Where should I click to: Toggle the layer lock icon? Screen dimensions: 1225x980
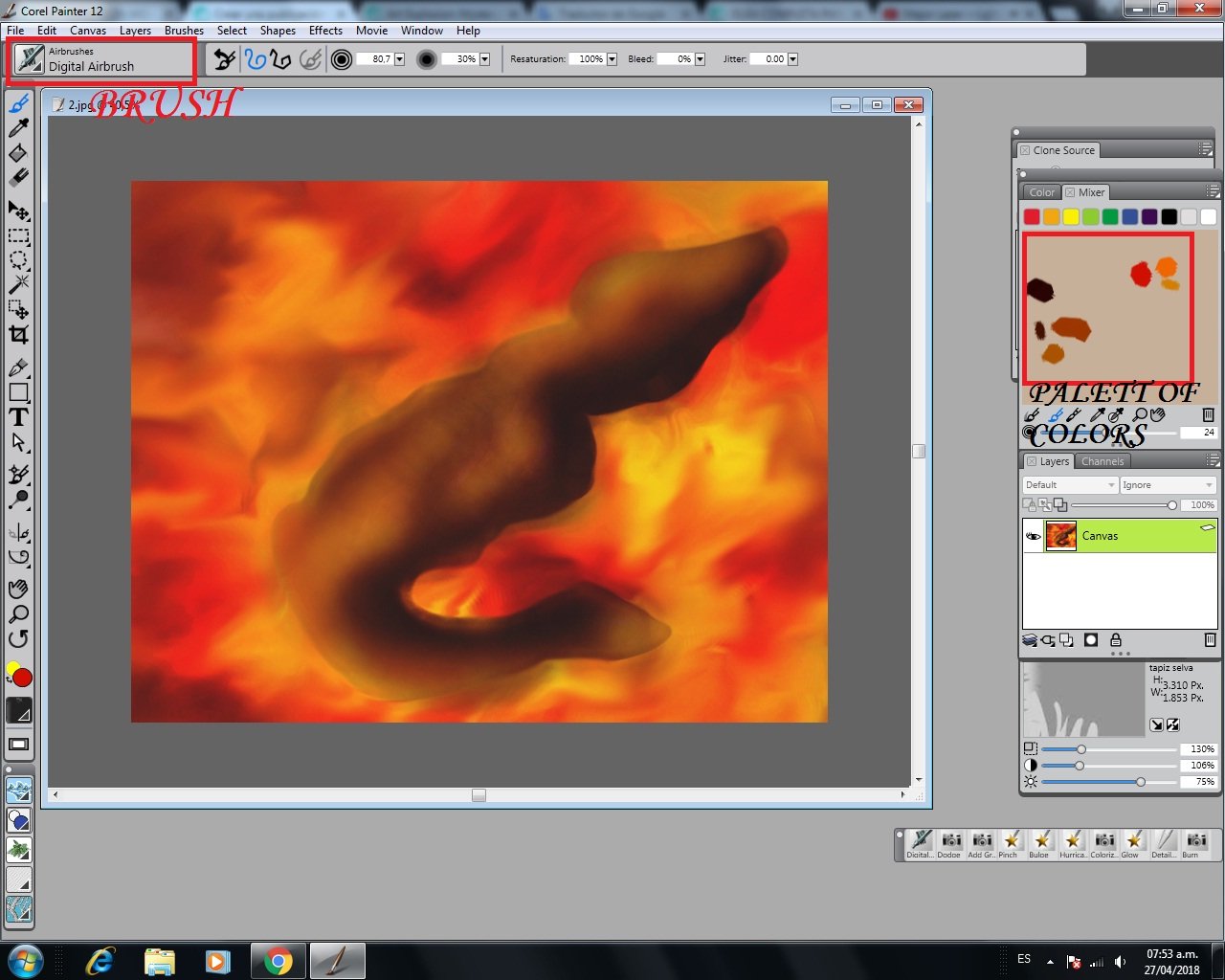tap(1116, 640)
